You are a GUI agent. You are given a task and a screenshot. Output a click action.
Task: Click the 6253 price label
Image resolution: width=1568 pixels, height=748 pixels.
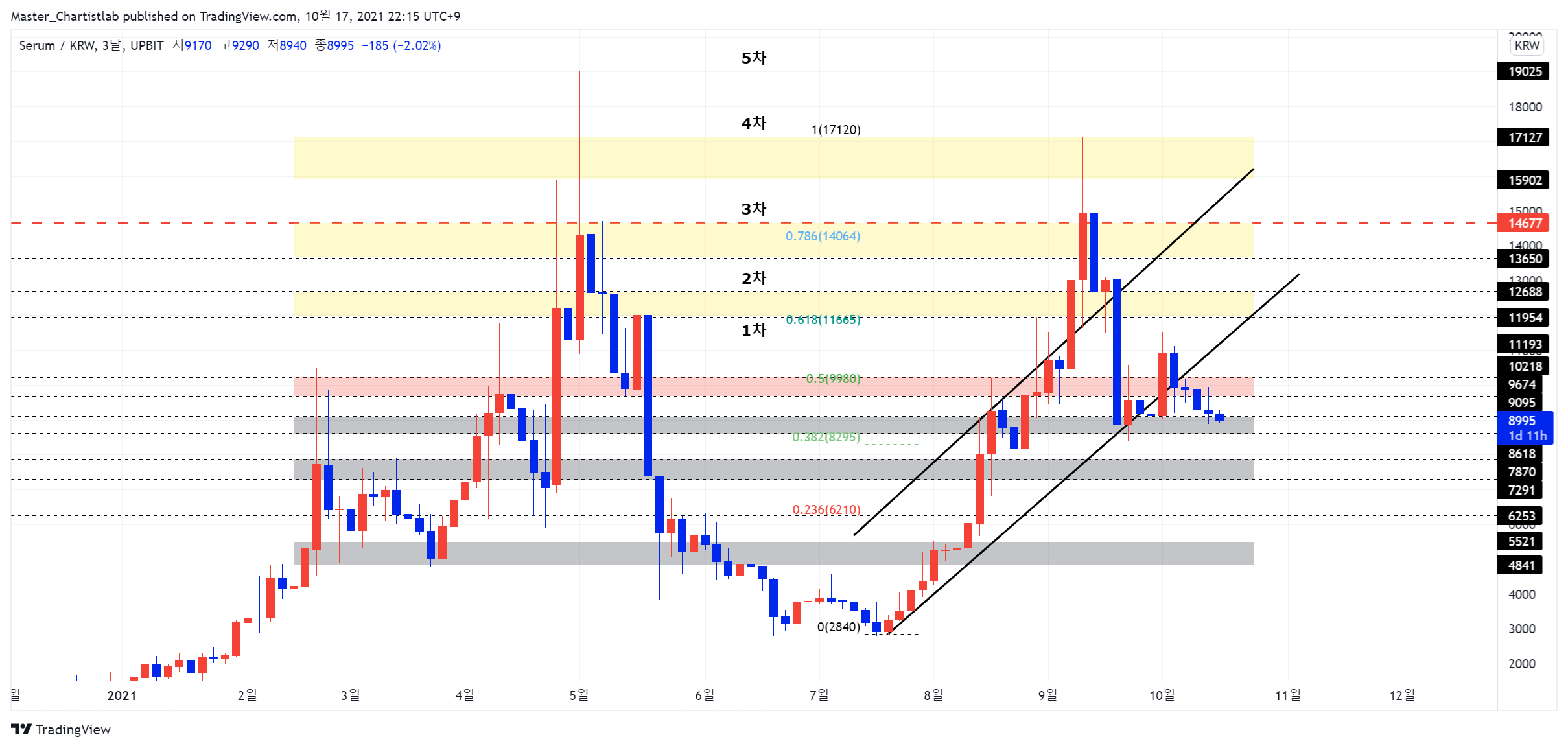(x=1519, y=516)
